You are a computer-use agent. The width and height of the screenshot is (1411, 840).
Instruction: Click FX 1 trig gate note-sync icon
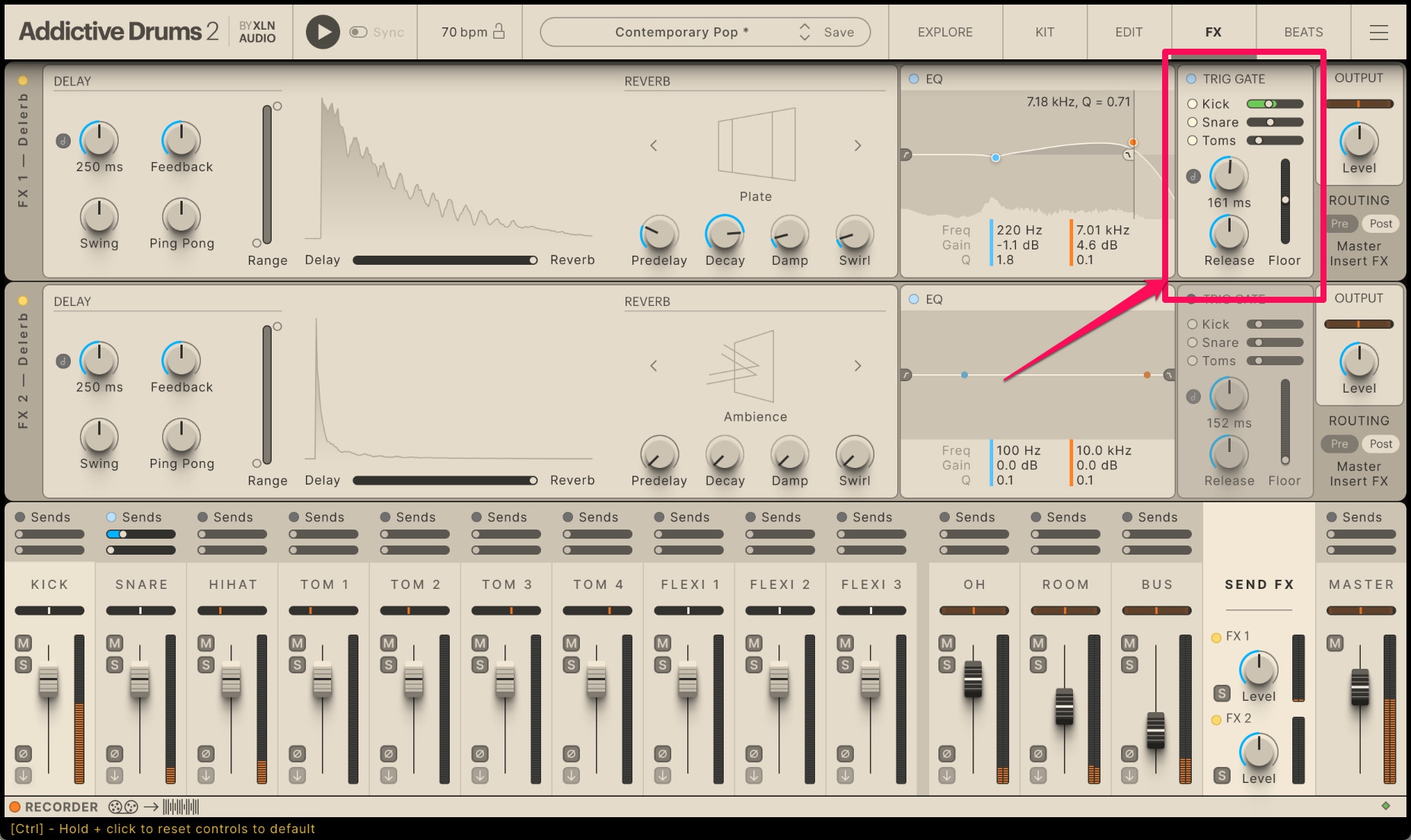point(1193,177)
